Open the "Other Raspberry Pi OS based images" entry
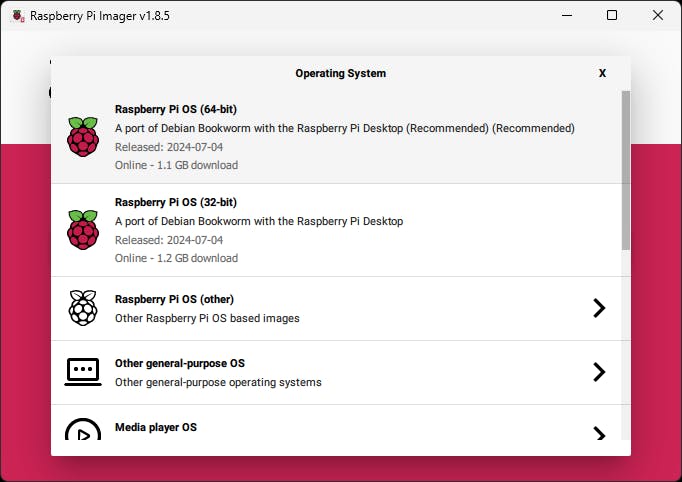The width and height of the screenshot is (682, 482). [x=207, y=318]
